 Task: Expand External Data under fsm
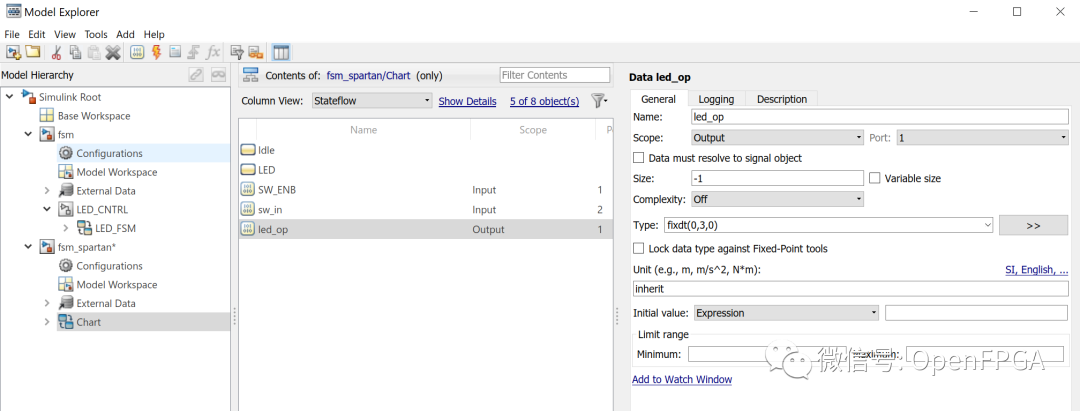pos(47,191)
